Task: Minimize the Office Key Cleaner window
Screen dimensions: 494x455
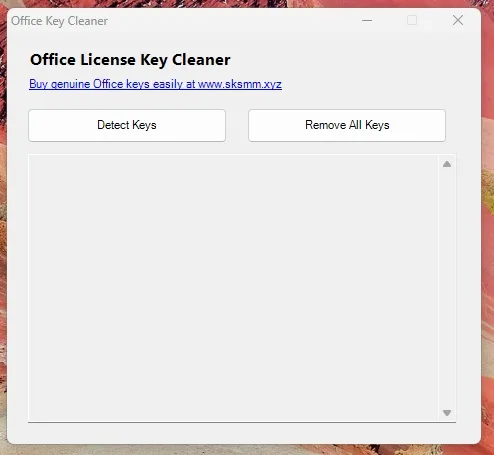Action: tap(367, 21)
